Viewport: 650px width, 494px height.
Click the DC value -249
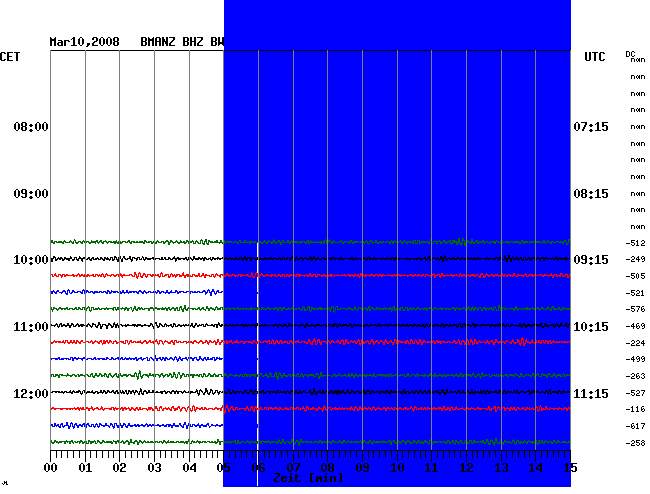coord(635,259)
